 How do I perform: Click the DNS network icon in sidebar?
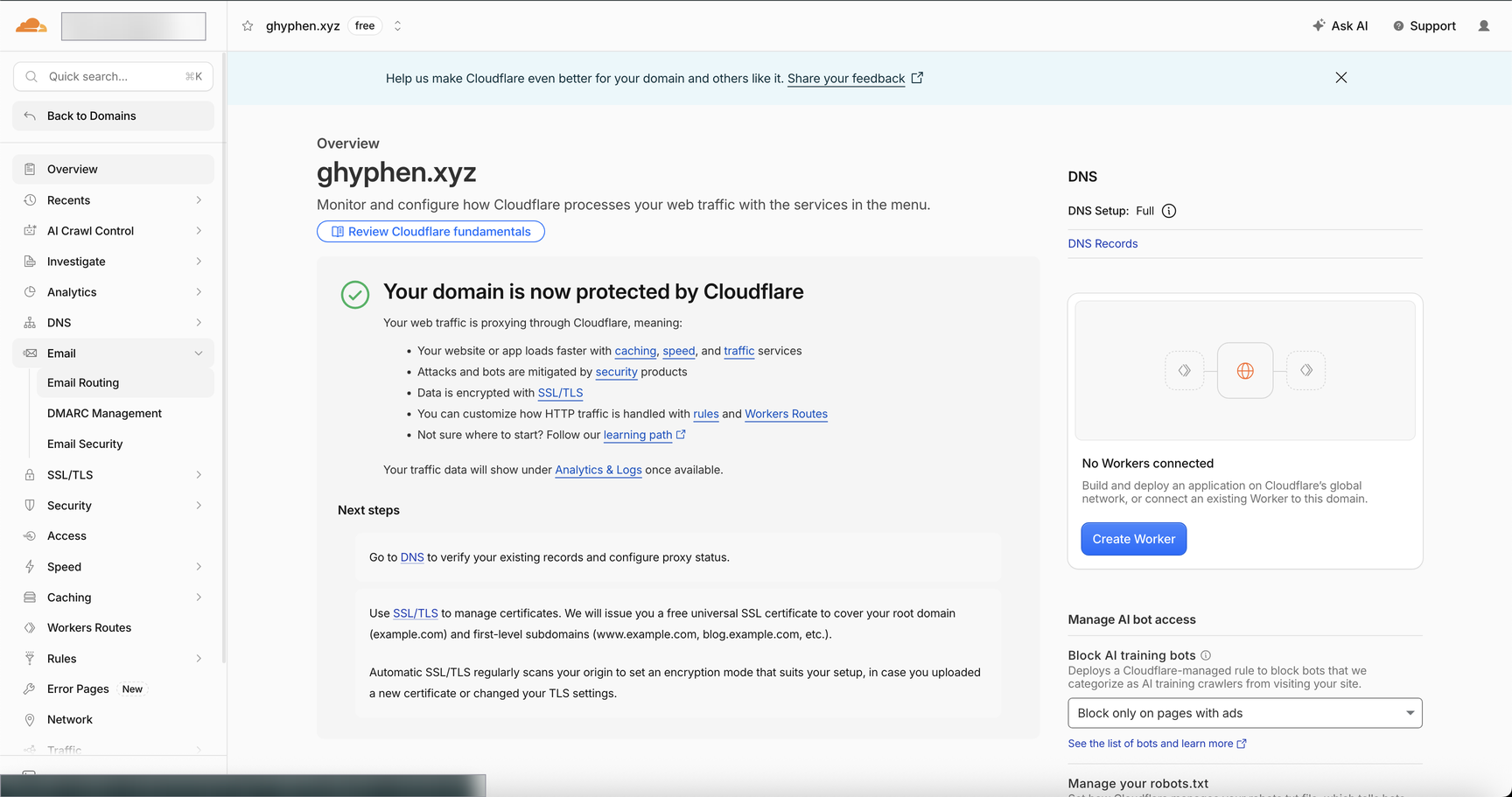point(30,323)
